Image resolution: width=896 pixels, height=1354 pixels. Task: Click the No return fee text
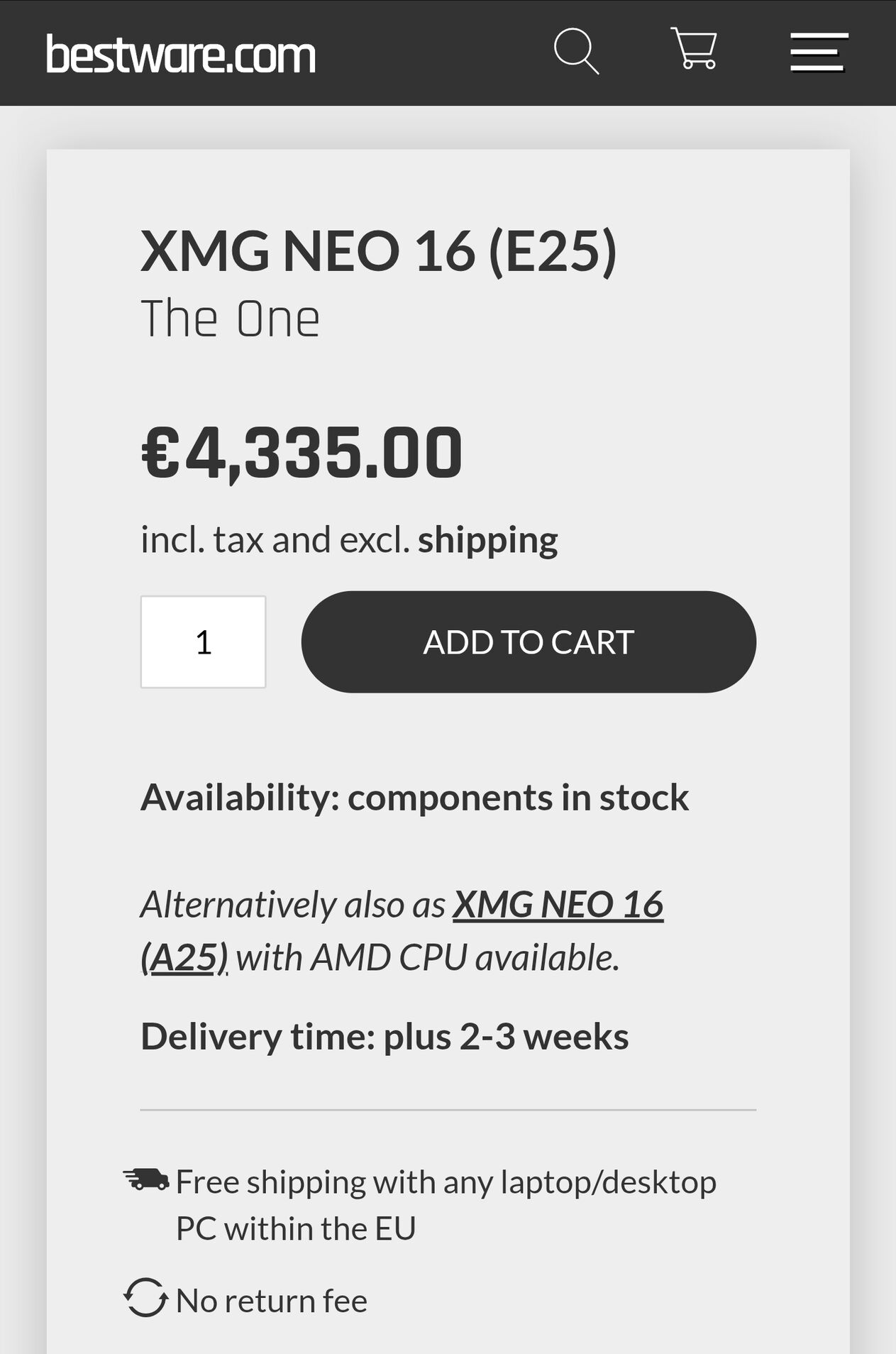coord(272,1301)
